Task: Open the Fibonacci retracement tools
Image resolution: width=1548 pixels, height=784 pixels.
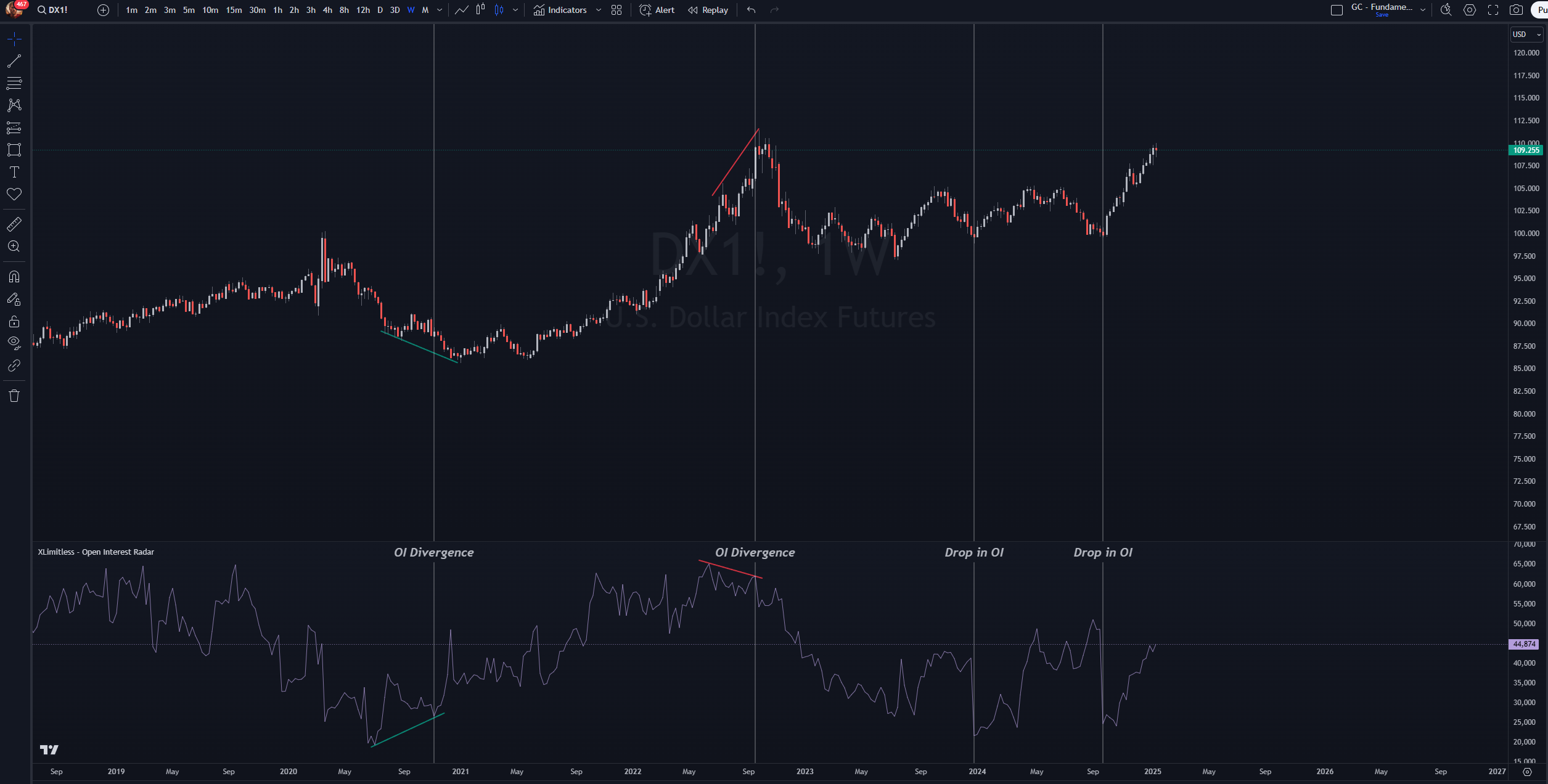Action: point(14,83)
